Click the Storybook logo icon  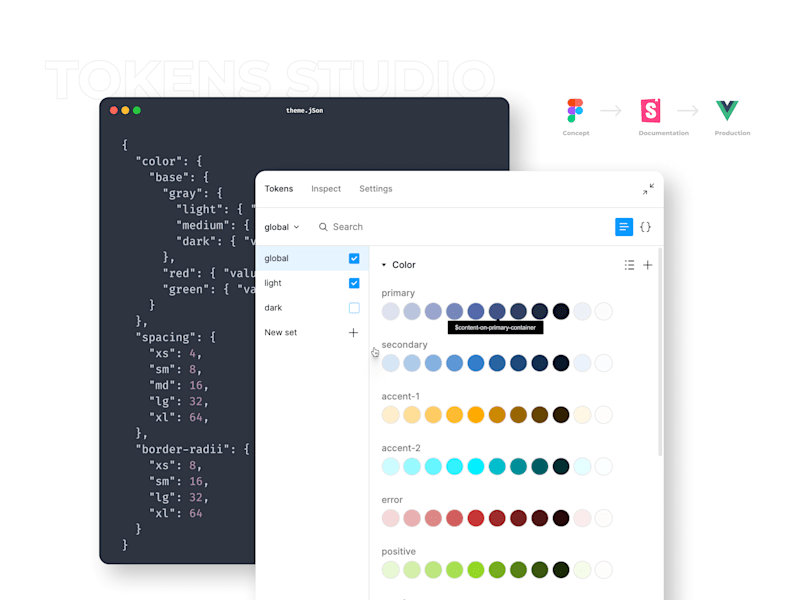tap(651, 110)
